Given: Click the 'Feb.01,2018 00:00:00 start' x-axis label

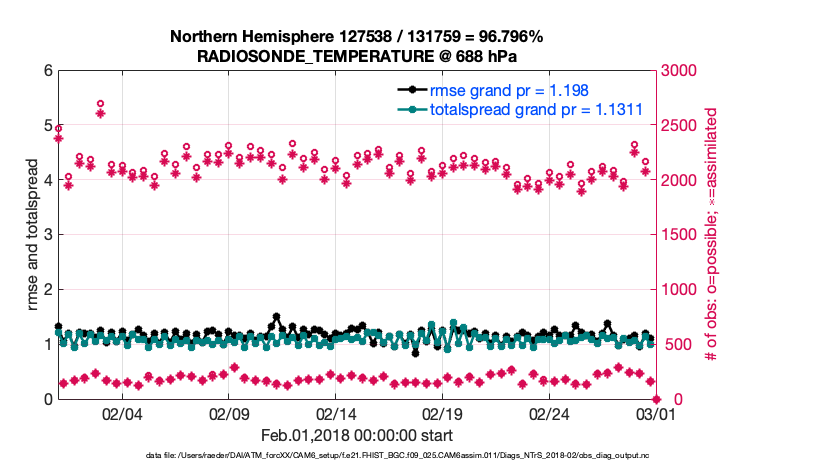Looking at the screenshot, I should pos(356,435).
